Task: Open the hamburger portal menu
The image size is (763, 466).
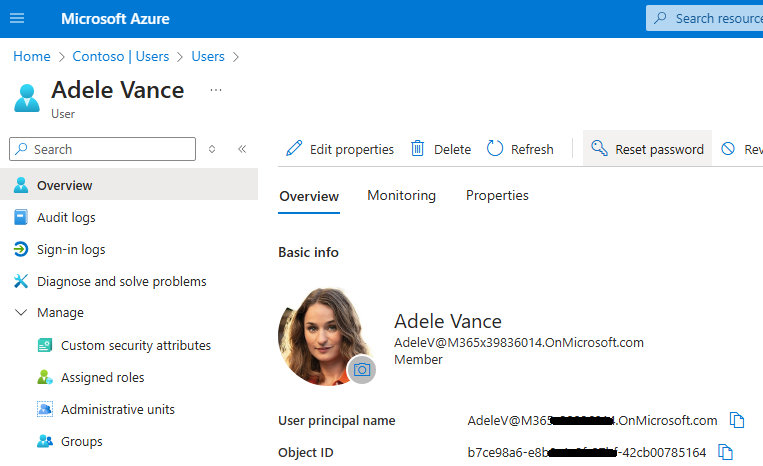Action: click(17, 18)
